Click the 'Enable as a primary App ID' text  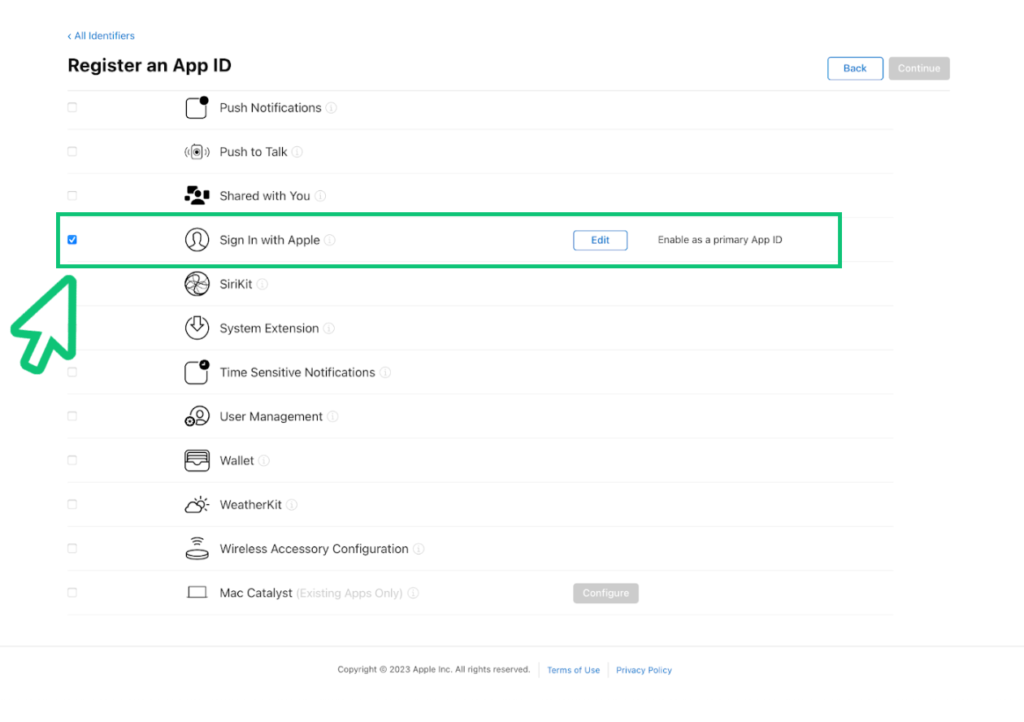click(720, 240)
